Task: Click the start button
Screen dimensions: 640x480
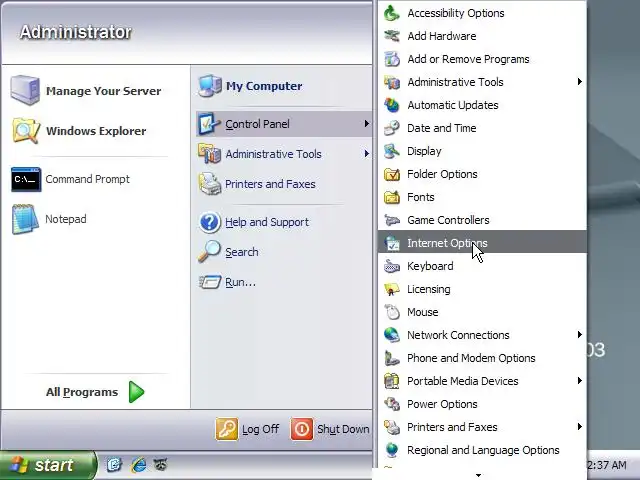Action: pyautogui.click(x=48, y=465)
